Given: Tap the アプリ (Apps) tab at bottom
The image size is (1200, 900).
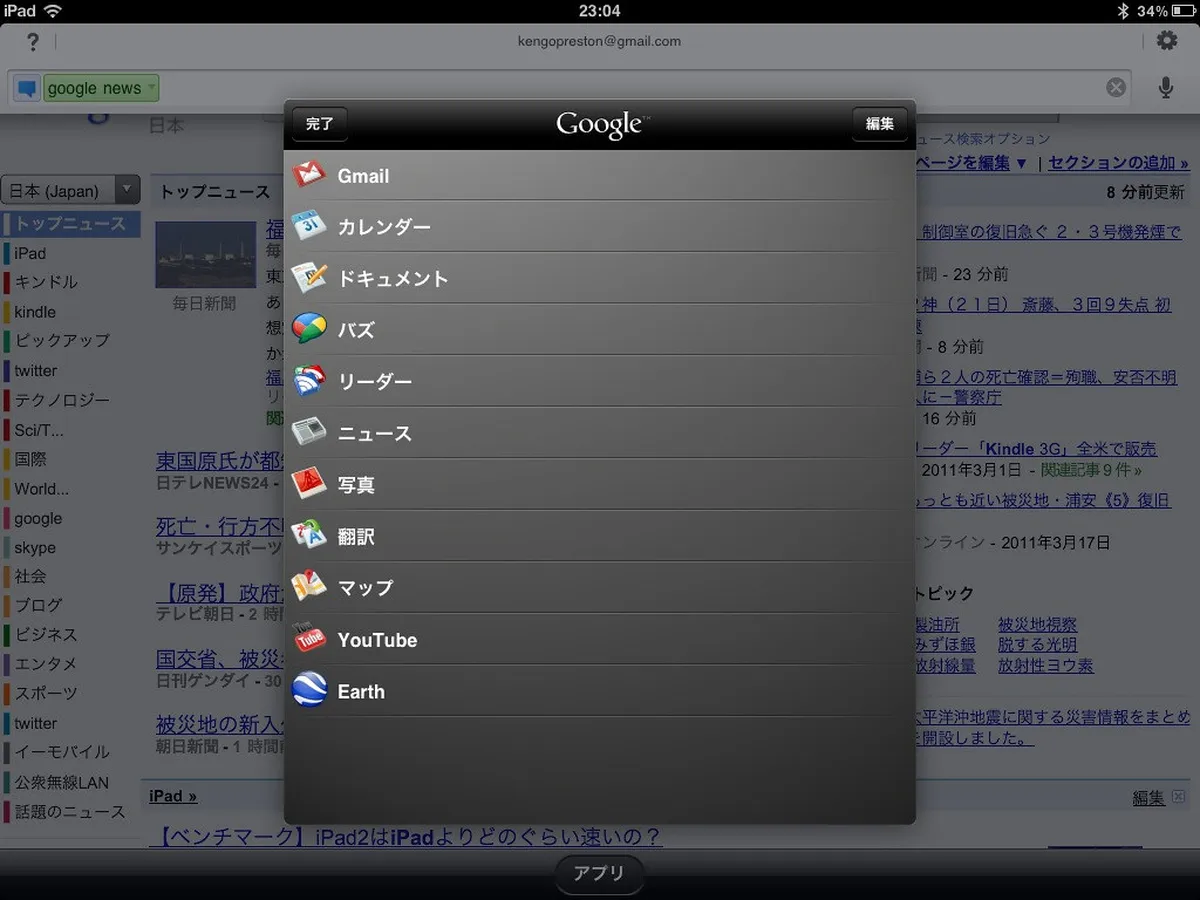Looking at the screenshot, I should click(x=599, y=873).
